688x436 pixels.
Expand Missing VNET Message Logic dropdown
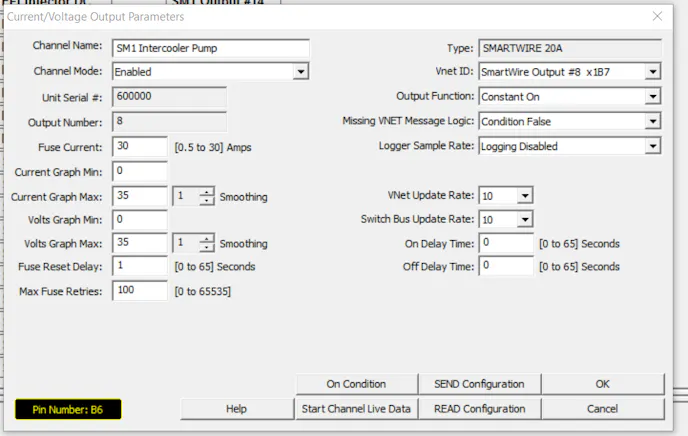652,122
